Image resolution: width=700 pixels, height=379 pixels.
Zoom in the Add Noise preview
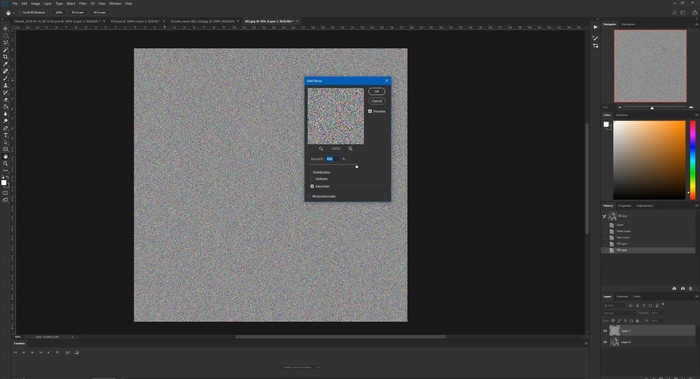(x=350, y=149)
